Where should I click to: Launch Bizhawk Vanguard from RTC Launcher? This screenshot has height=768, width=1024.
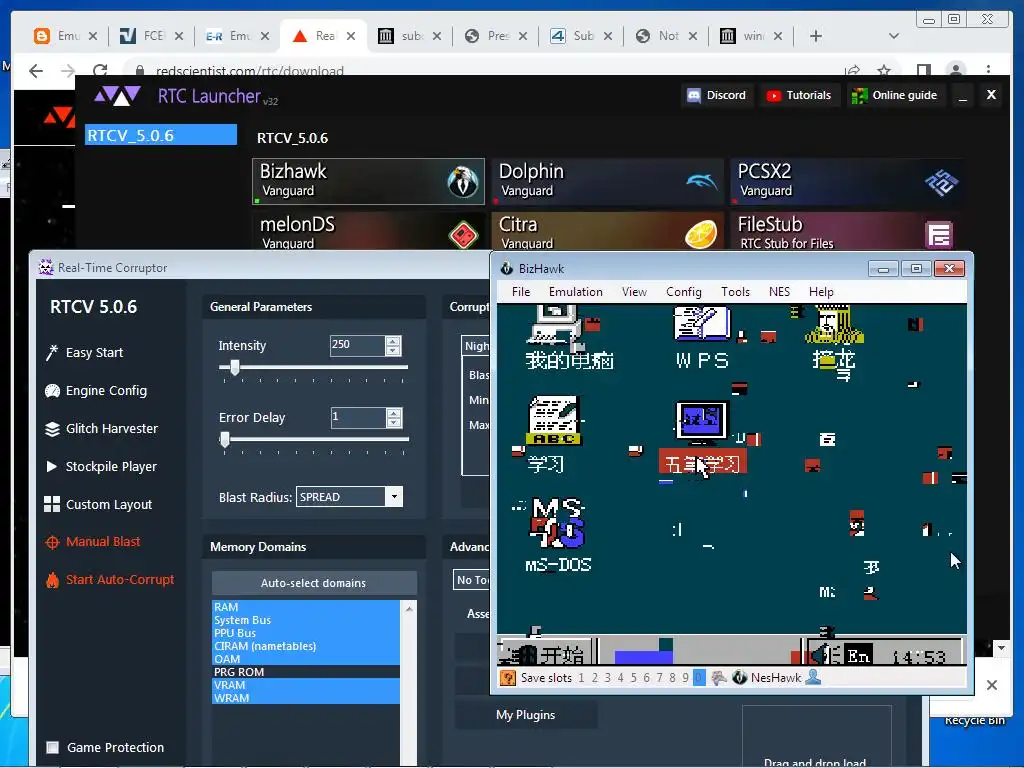pyautogui.click(x=368, y=181)
